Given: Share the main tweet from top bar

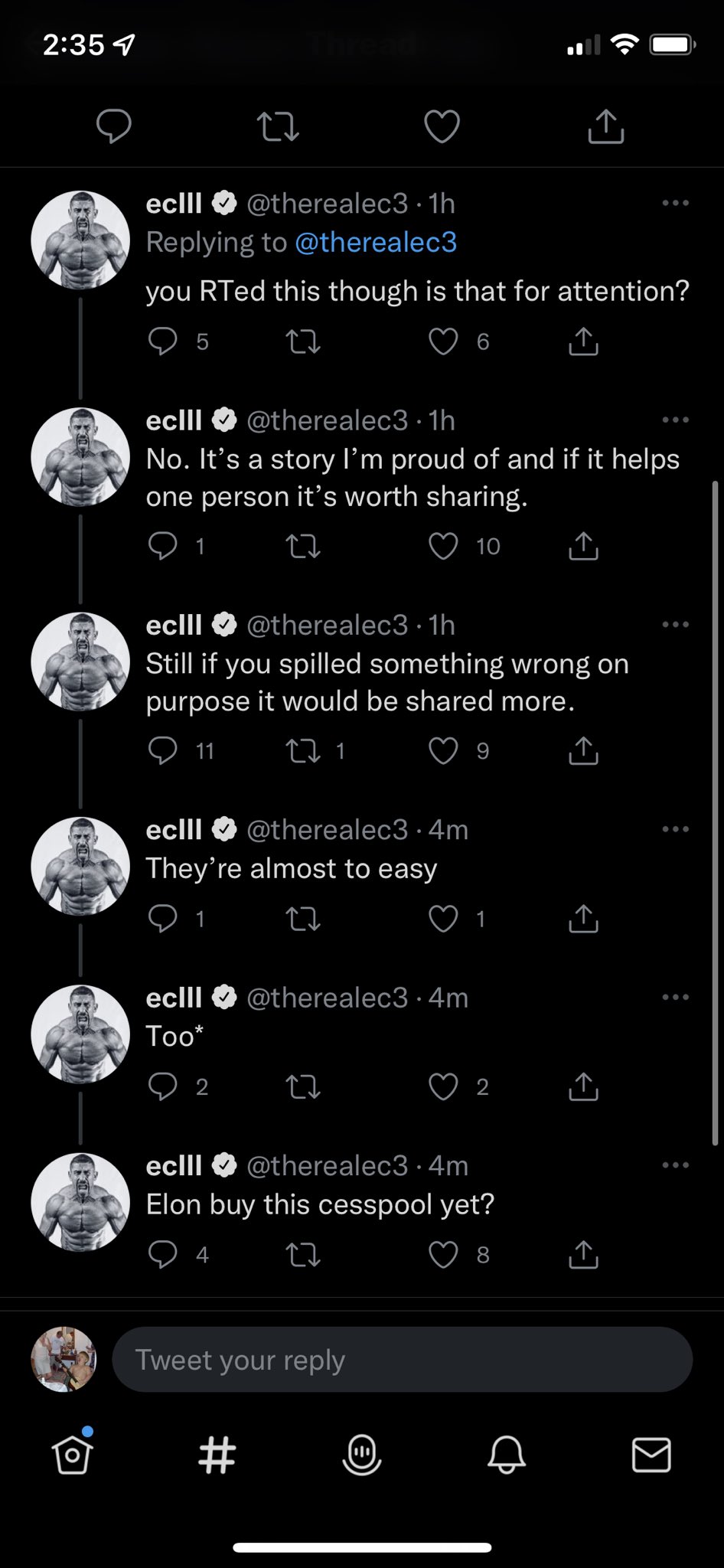Looking at the screenshot, I should pos(605,126).
